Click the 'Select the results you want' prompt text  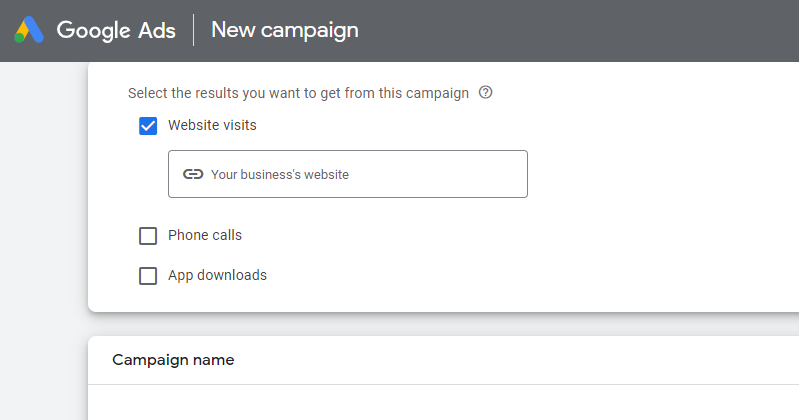(x=298, y=93)
